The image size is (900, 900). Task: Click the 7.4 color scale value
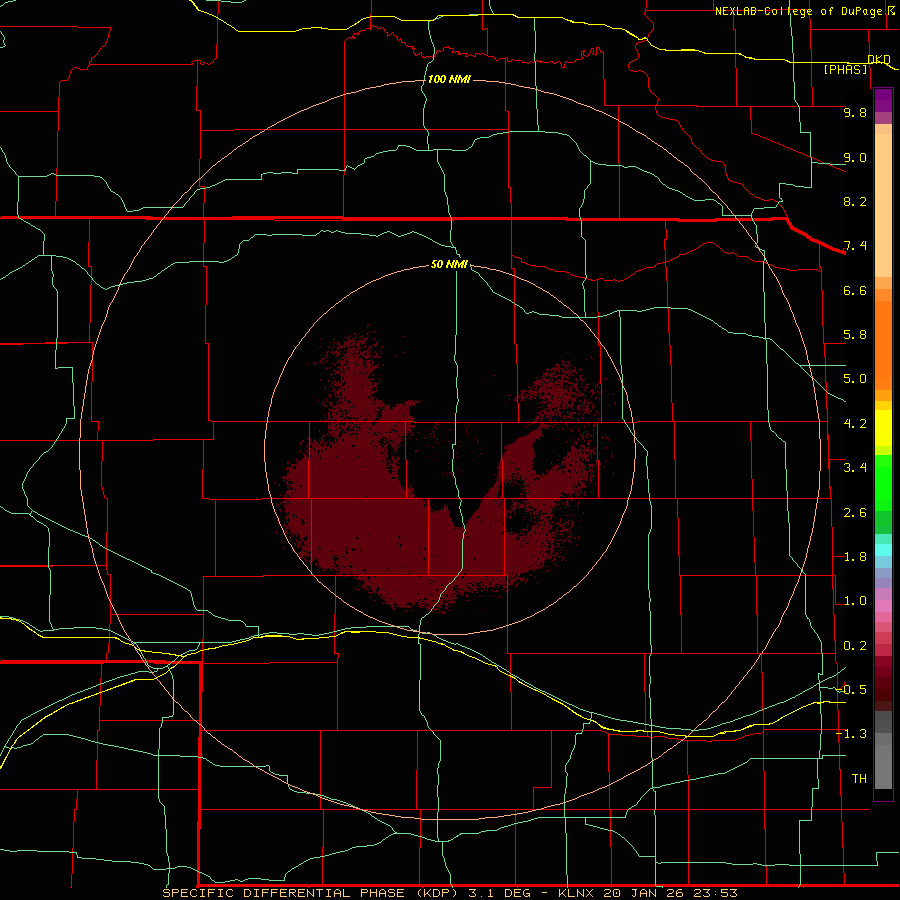[x=855, y=246]
